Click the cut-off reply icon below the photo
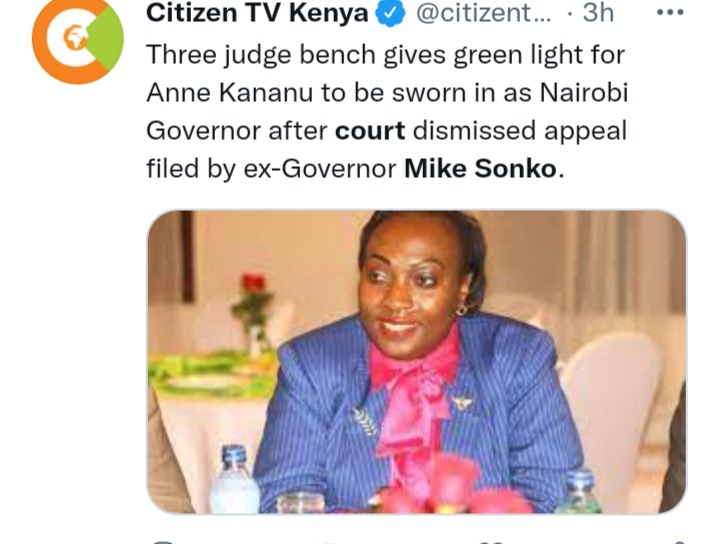Screen dimensions: 719x544 click(165, 542)
